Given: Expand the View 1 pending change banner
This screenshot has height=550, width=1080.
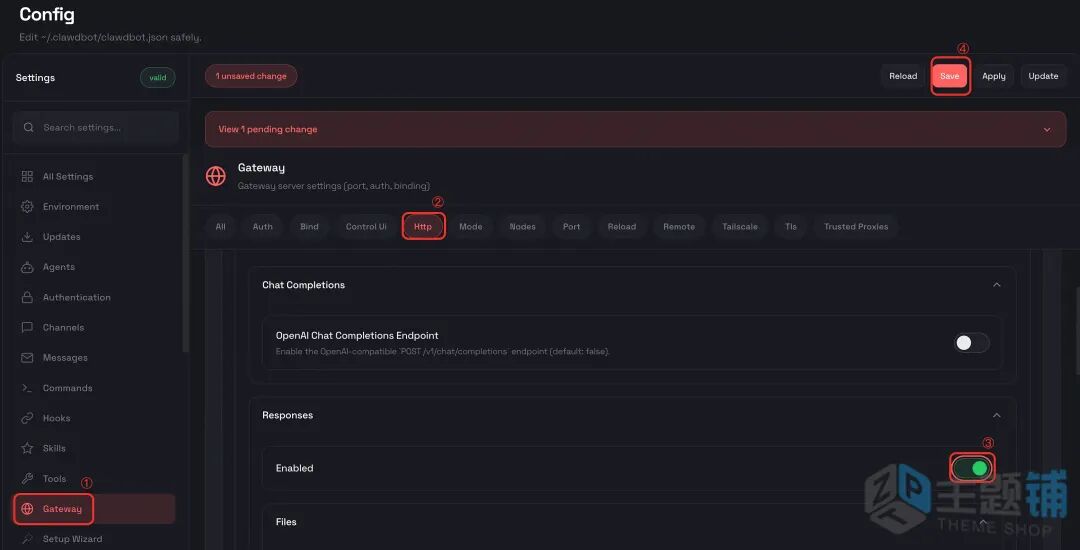Looking at the screenshot, I should [x=1047, y=129].
